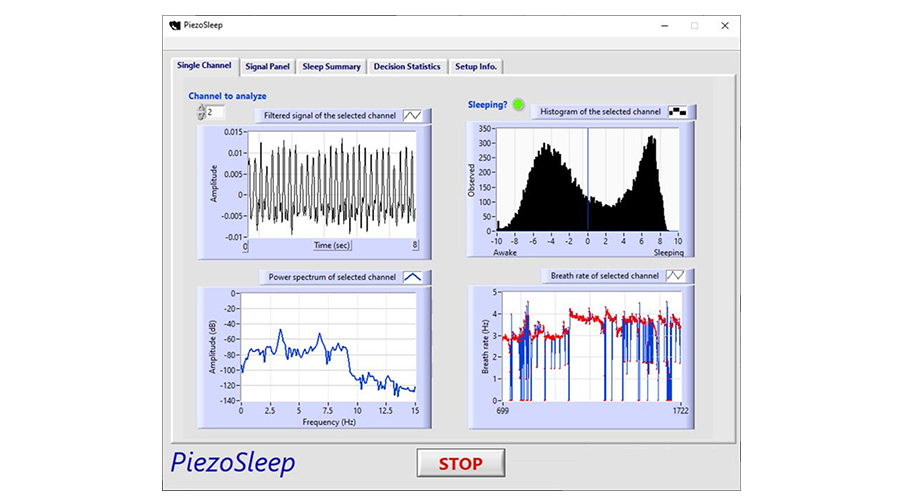Select the Setup Info. tab
The image size is (900, 503).
(x=476, y=66)
